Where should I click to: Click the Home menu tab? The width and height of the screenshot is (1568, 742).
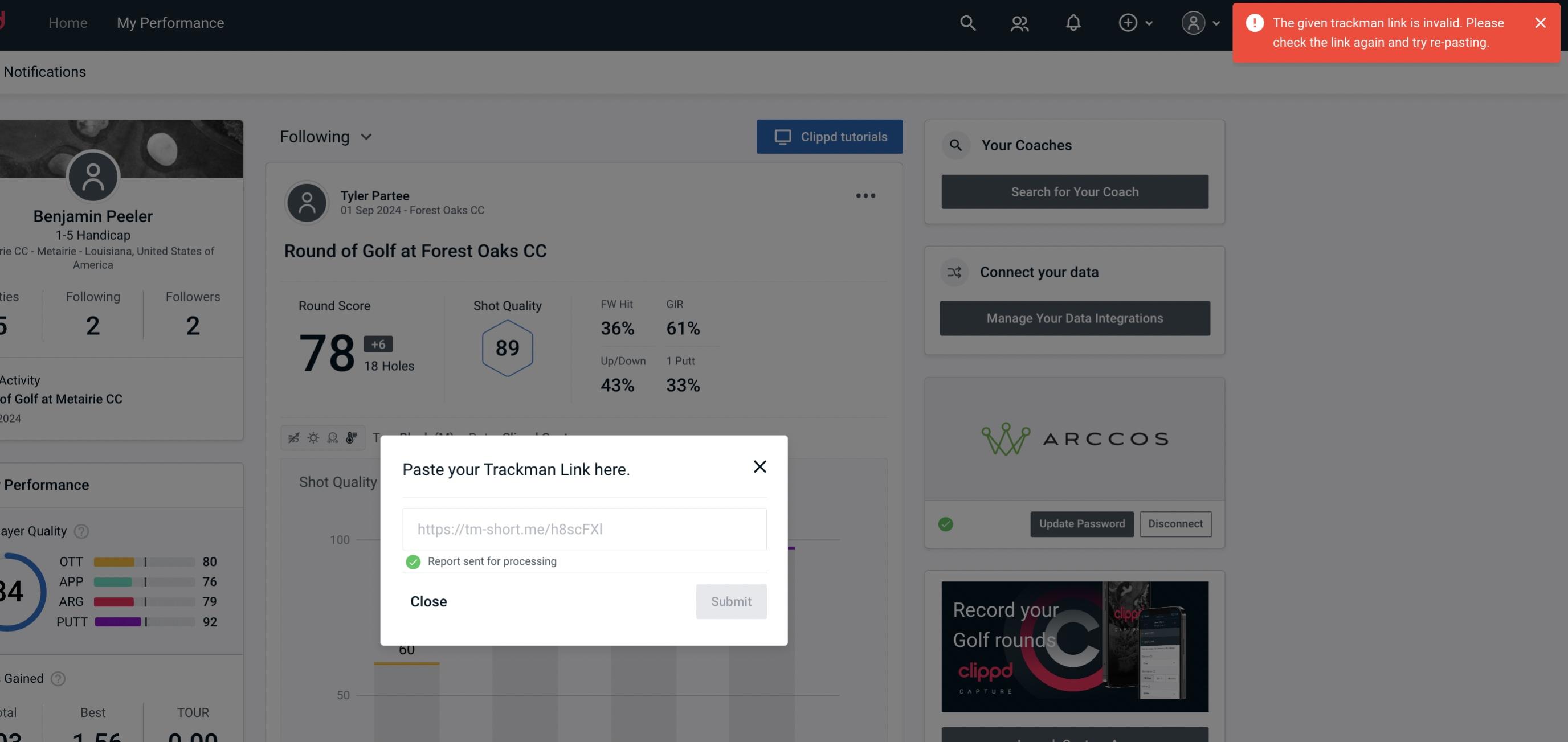(68, 22)
